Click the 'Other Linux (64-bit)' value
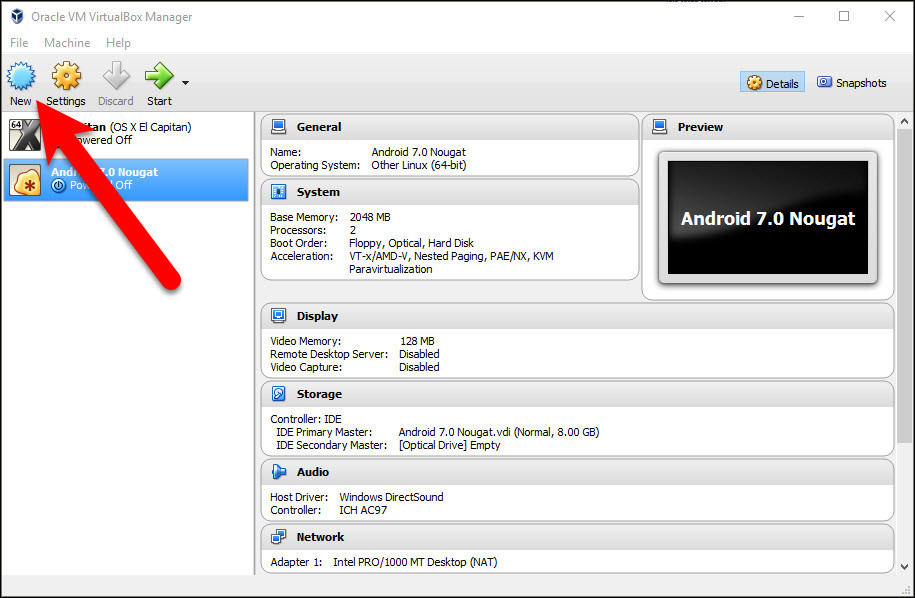915x598 pixels. (418, 165)
